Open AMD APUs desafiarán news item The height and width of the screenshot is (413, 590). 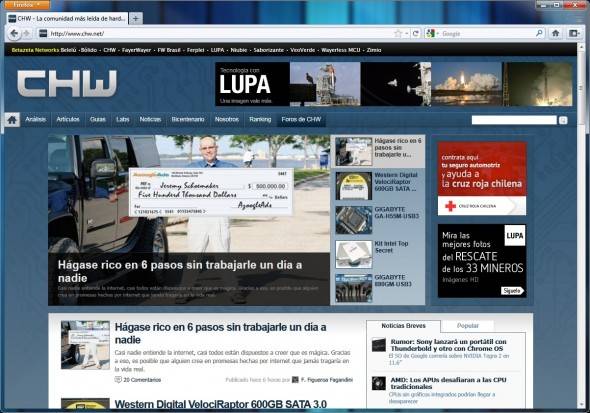pyautogui.click(x=449, y=383)
